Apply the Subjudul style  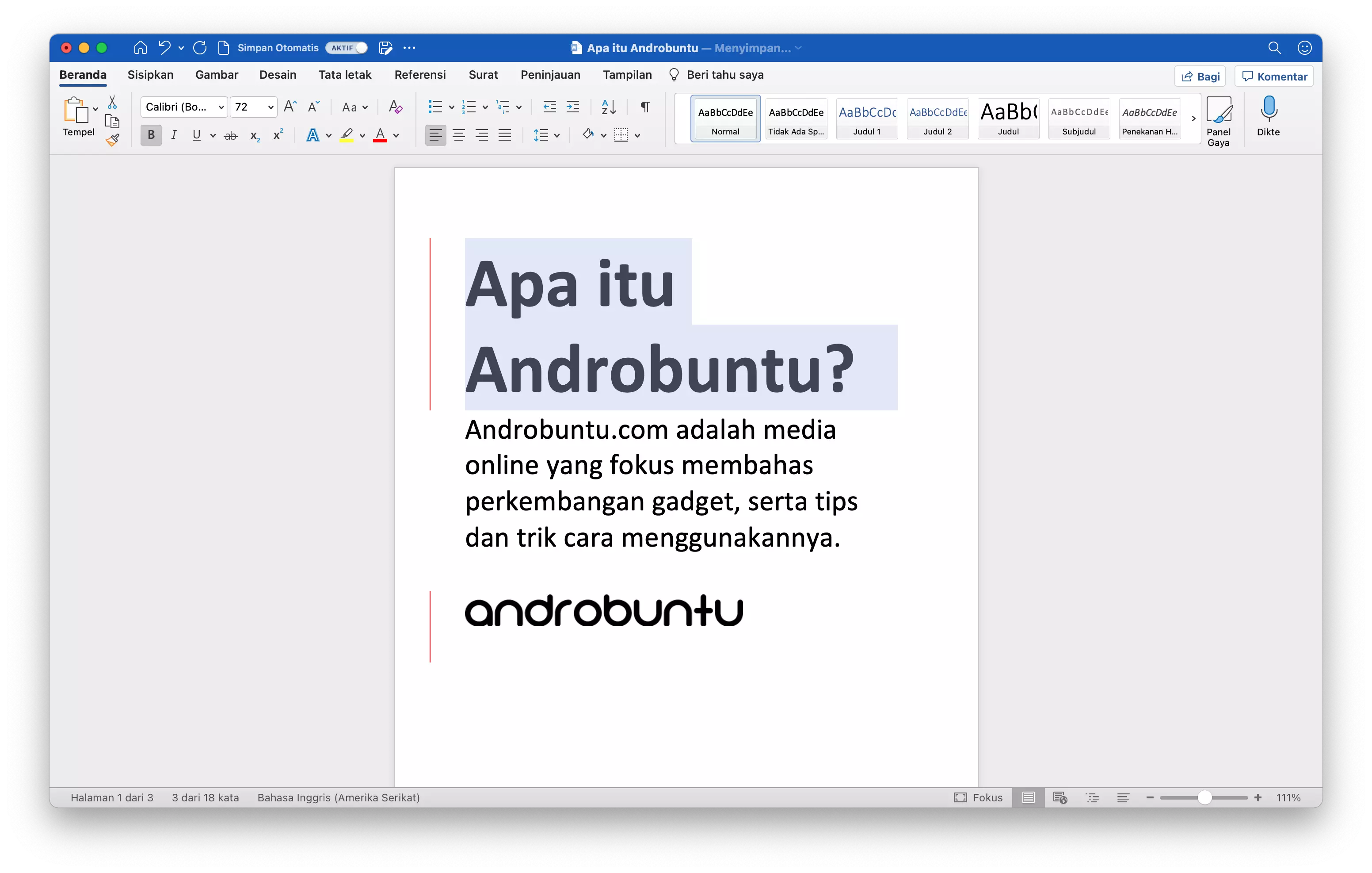coord(1079,119)
